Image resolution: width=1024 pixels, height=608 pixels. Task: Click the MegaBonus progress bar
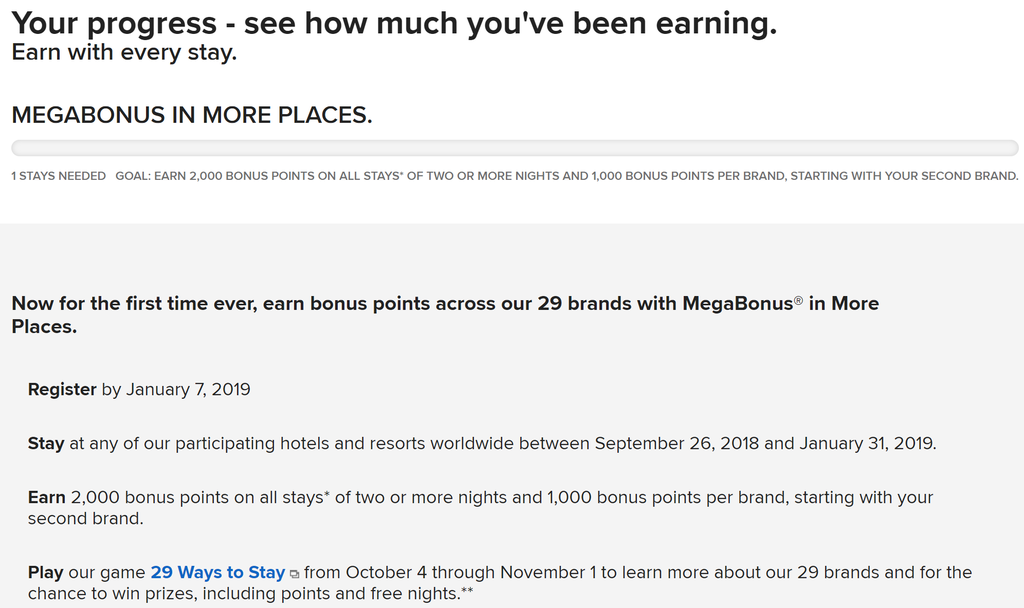(x=514, y=148)
